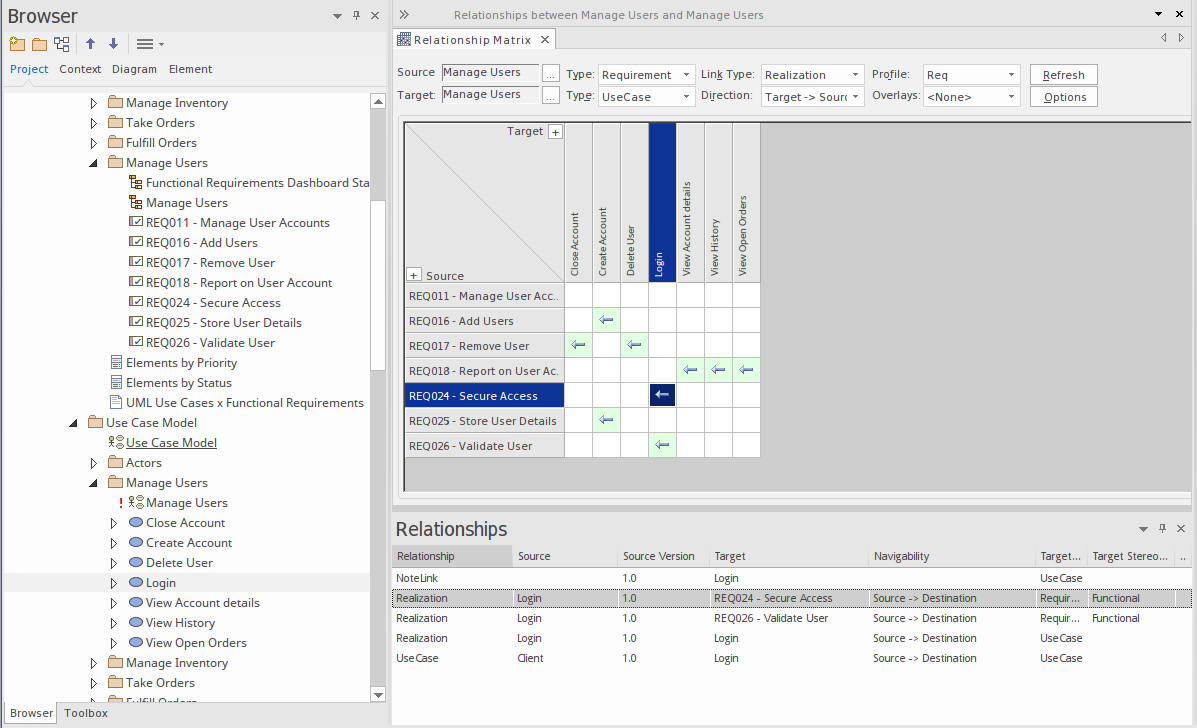Switch to the Project tab

pos(29,69)
